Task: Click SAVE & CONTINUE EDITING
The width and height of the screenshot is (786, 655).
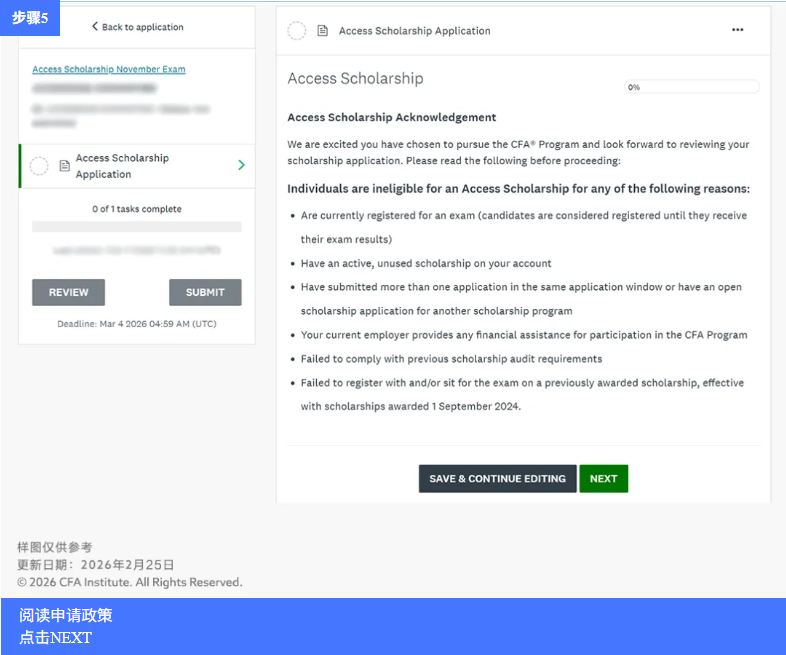Action: point(497,479)
